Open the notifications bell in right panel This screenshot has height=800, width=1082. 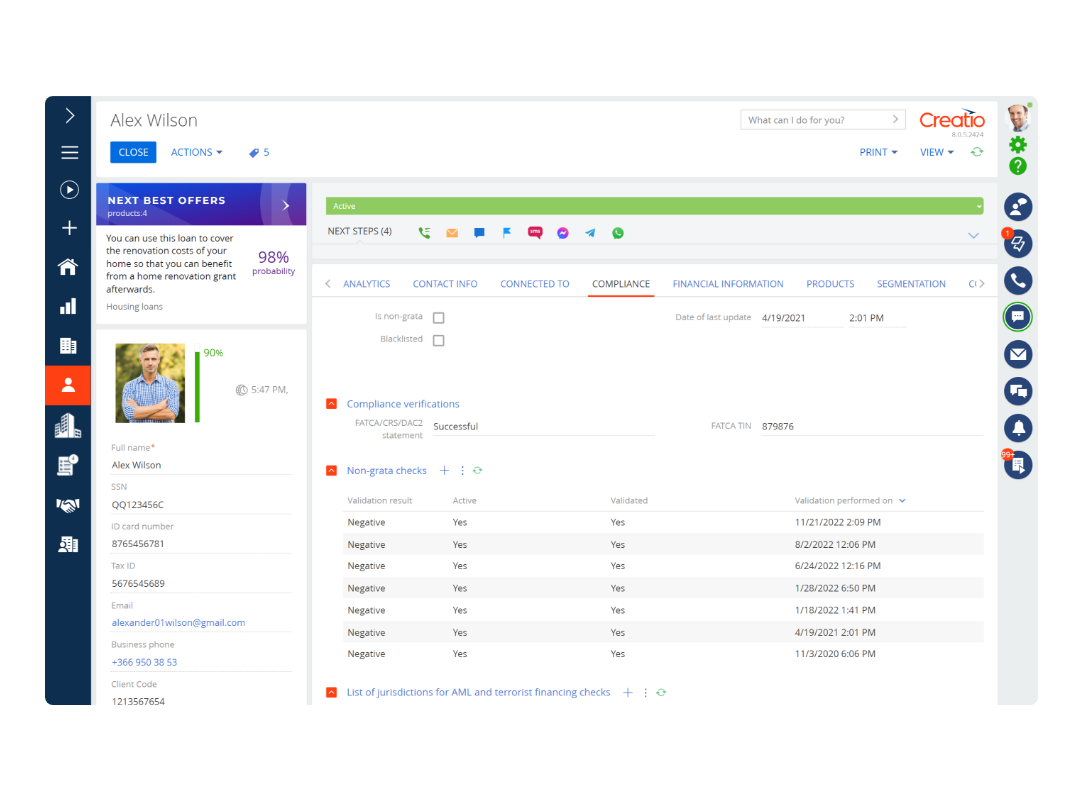pyautogui.click(x=1018, y=428)
